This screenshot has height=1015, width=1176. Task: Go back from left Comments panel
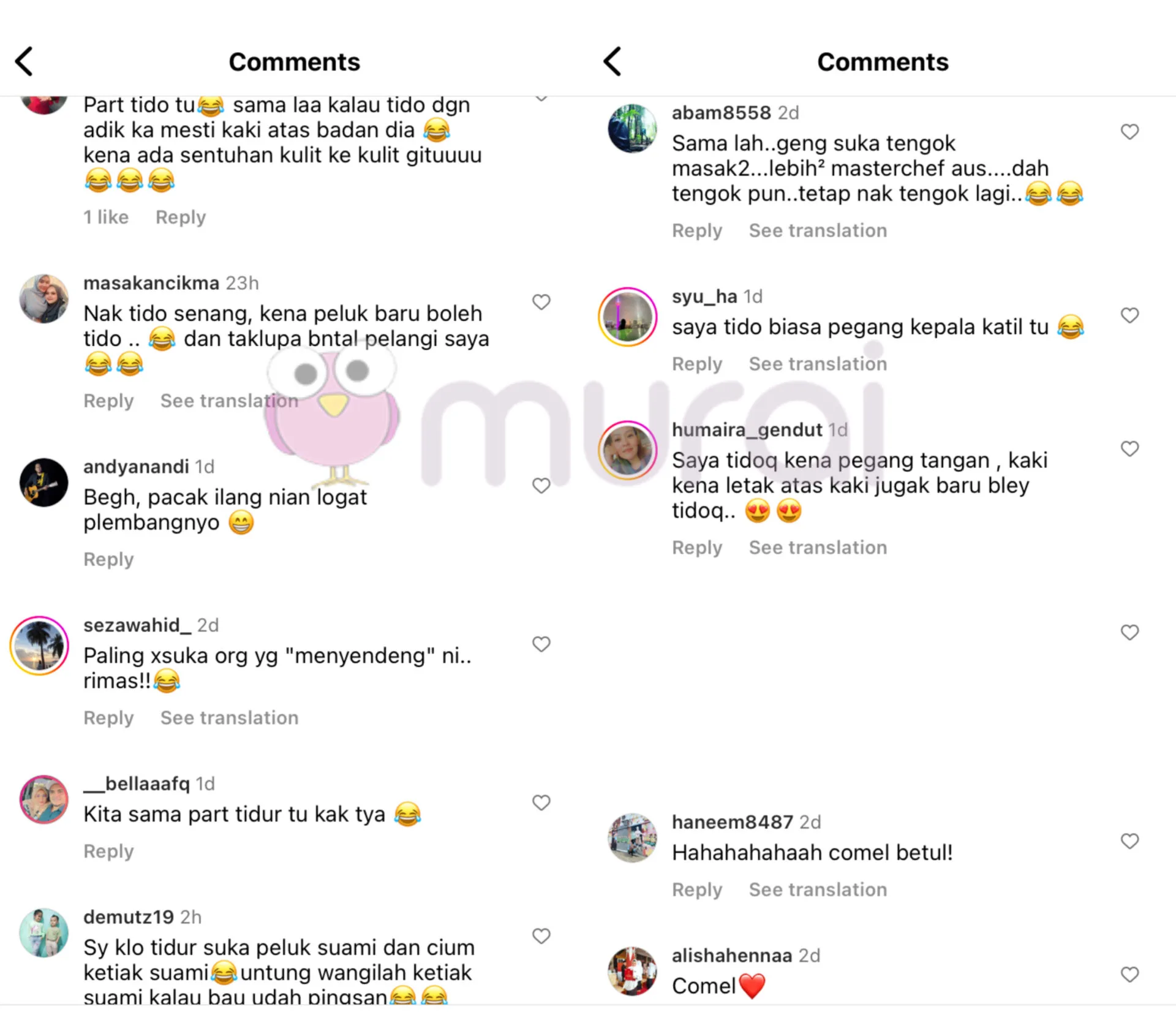click(24, 61)
